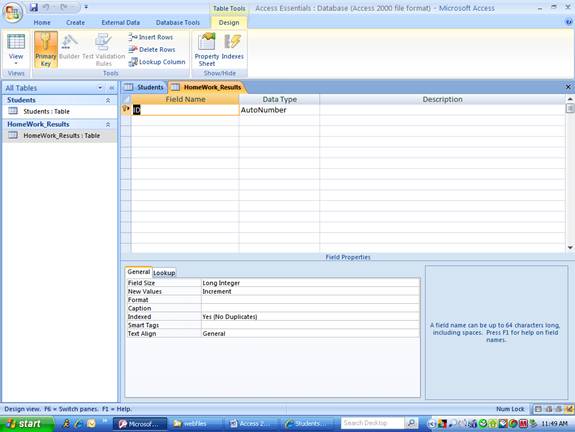Viewport: 575px width, 432px height.
Task: Click the Caption property box
Action: click(310, 308)
